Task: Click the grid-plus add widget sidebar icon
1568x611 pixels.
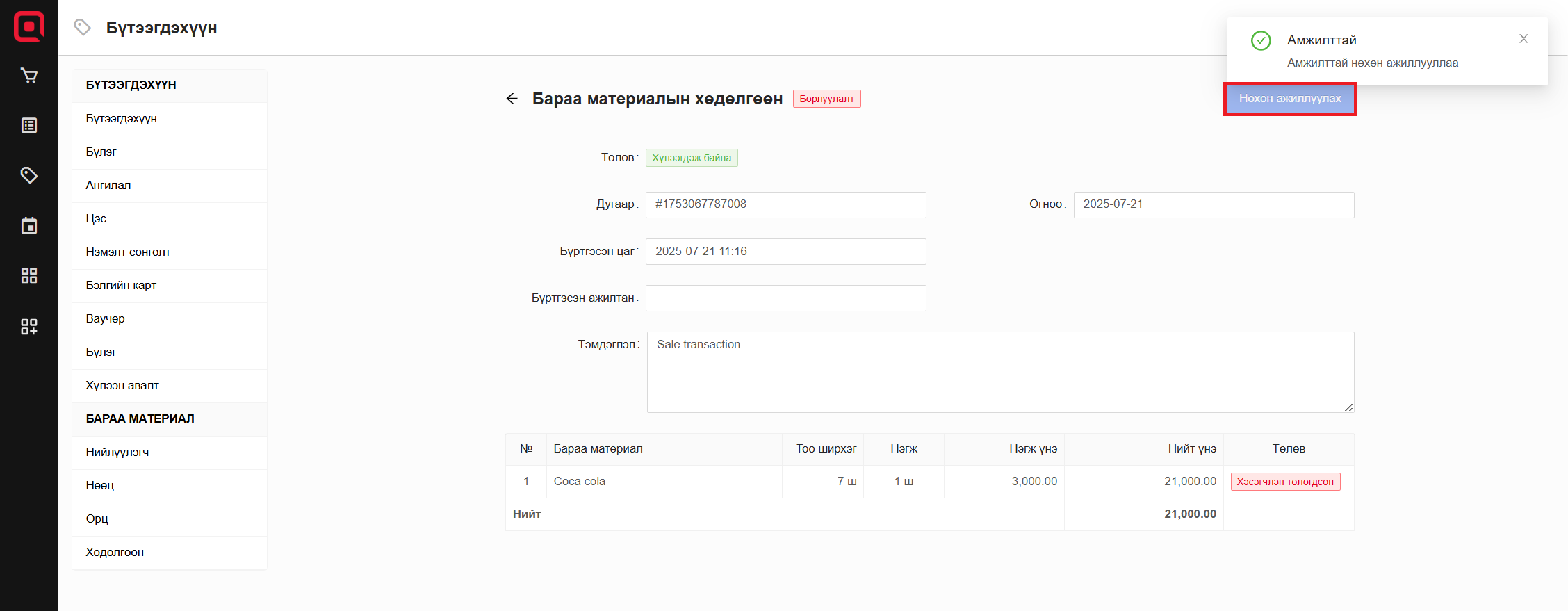Action: 29,327
